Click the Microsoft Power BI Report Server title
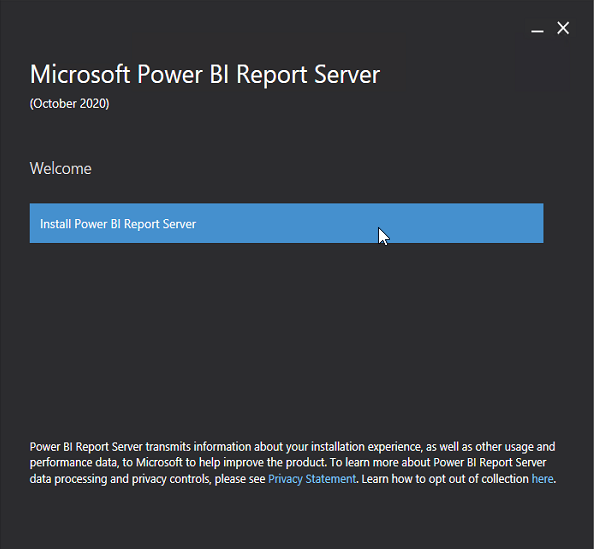The image size is (595, 549). pos(205,75)
